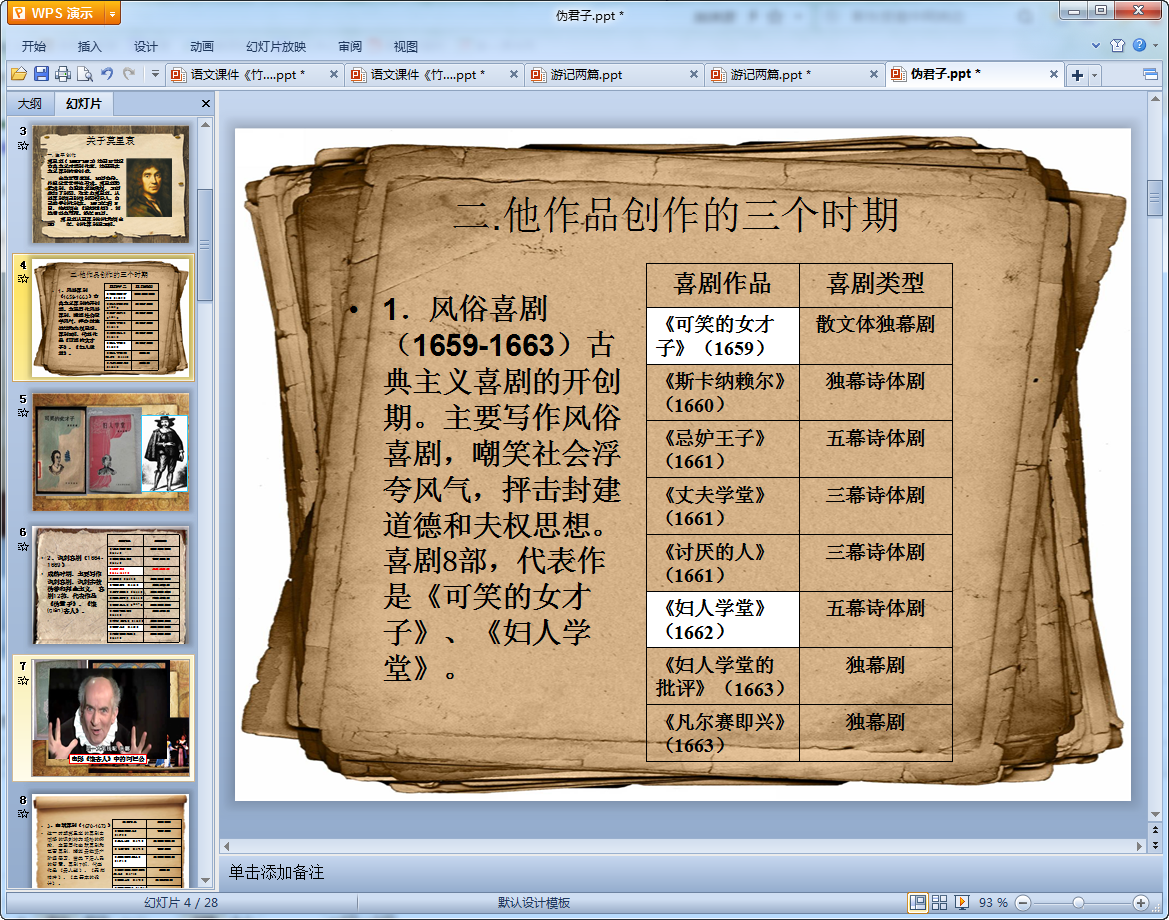Expand the quick access toolbar customize arrow

[x=155, y=74]
